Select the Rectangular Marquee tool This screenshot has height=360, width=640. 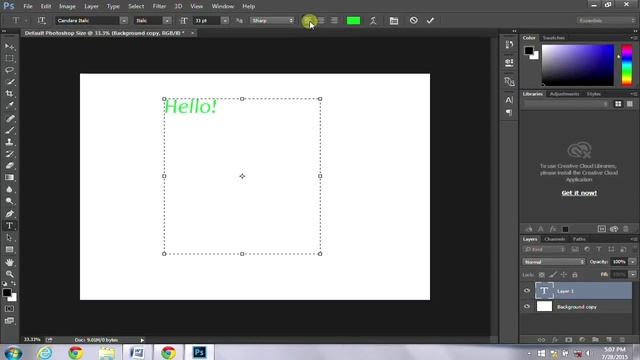click(x=9, y=58)
